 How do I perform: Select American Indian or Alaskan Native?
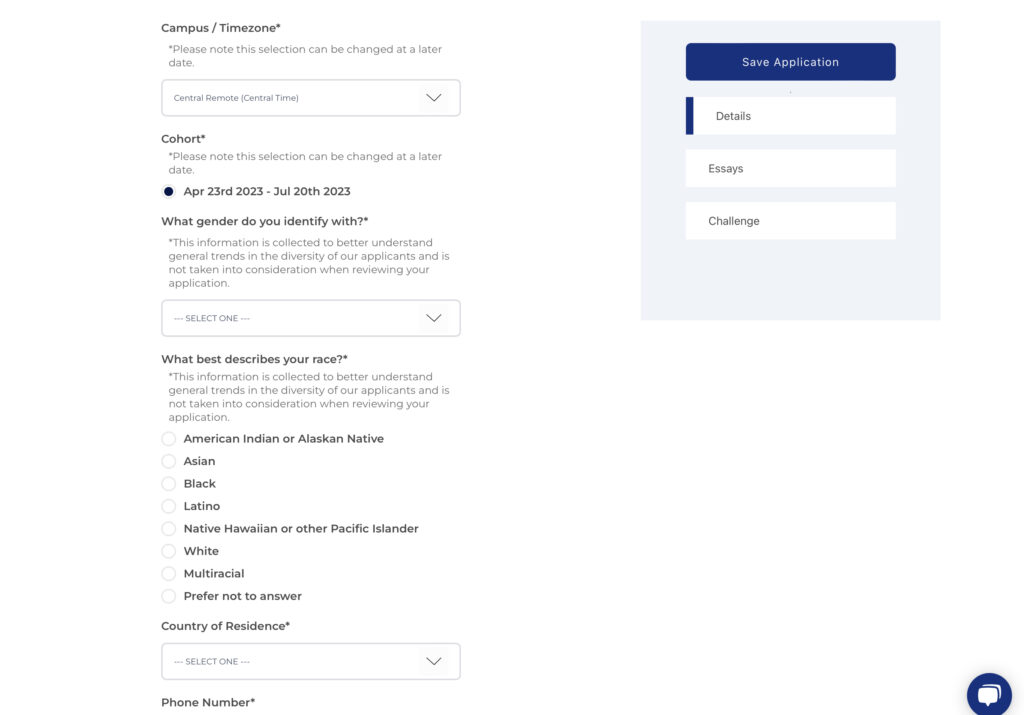(169, 439)
